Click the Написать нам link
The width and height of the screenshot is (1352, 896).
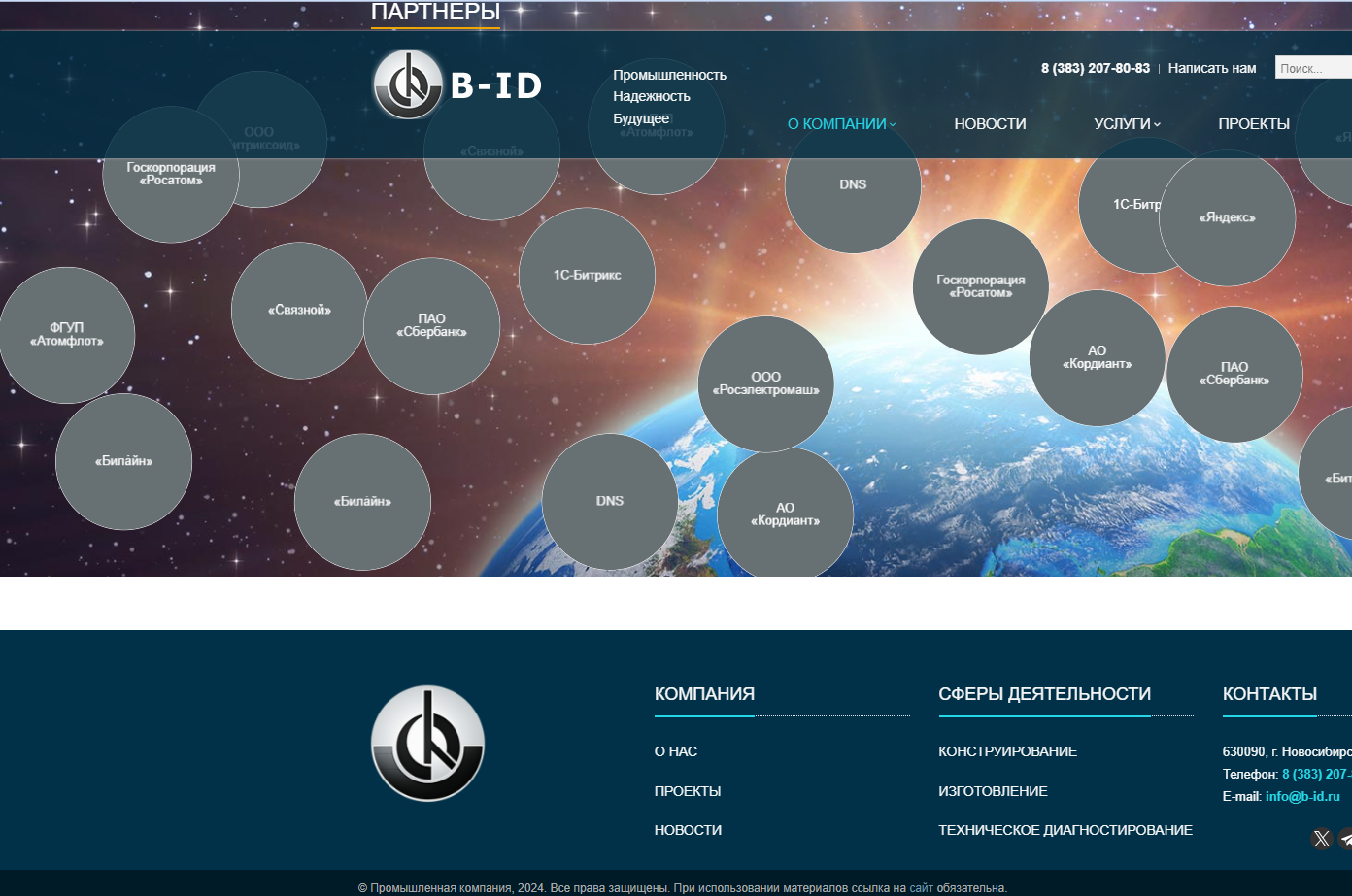[1211, 68]
